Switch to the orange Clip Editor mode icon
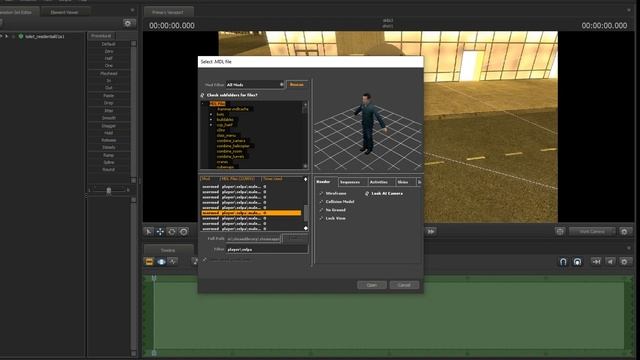 click(149, 262)
